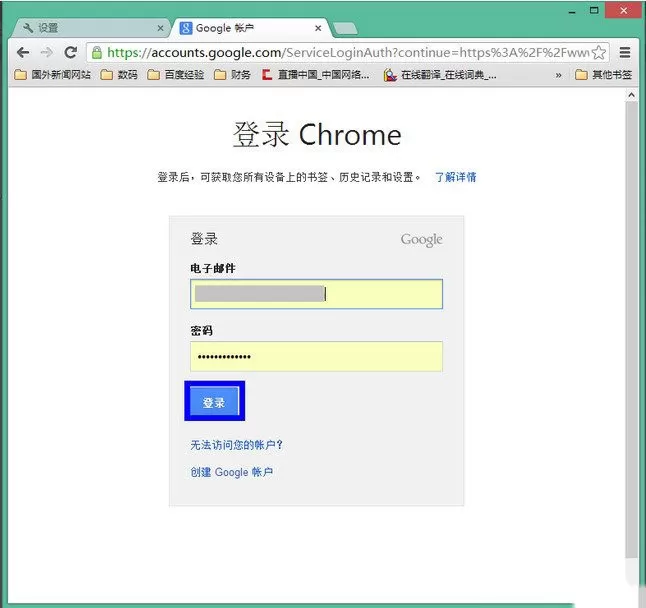This screenshot has height=608, width=646.
Task: Open the Chrome hamburger menu
Action: coord(625,53)
